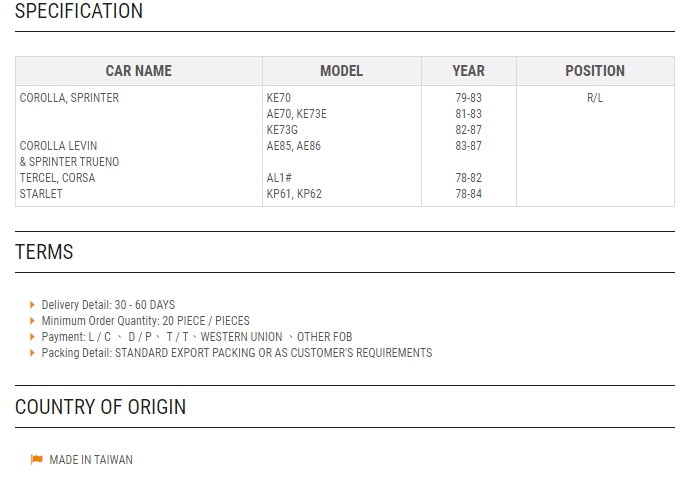
Task: Click the Delivery Detail 30 - 60 DAYS line
Action: click(108, 305)
